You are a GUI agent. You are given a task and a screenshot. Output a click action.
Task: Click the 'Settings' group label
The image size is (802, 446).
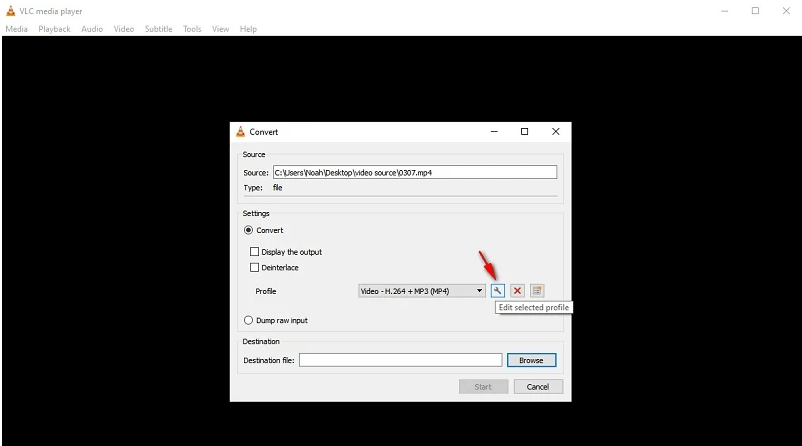pos(256,213)
